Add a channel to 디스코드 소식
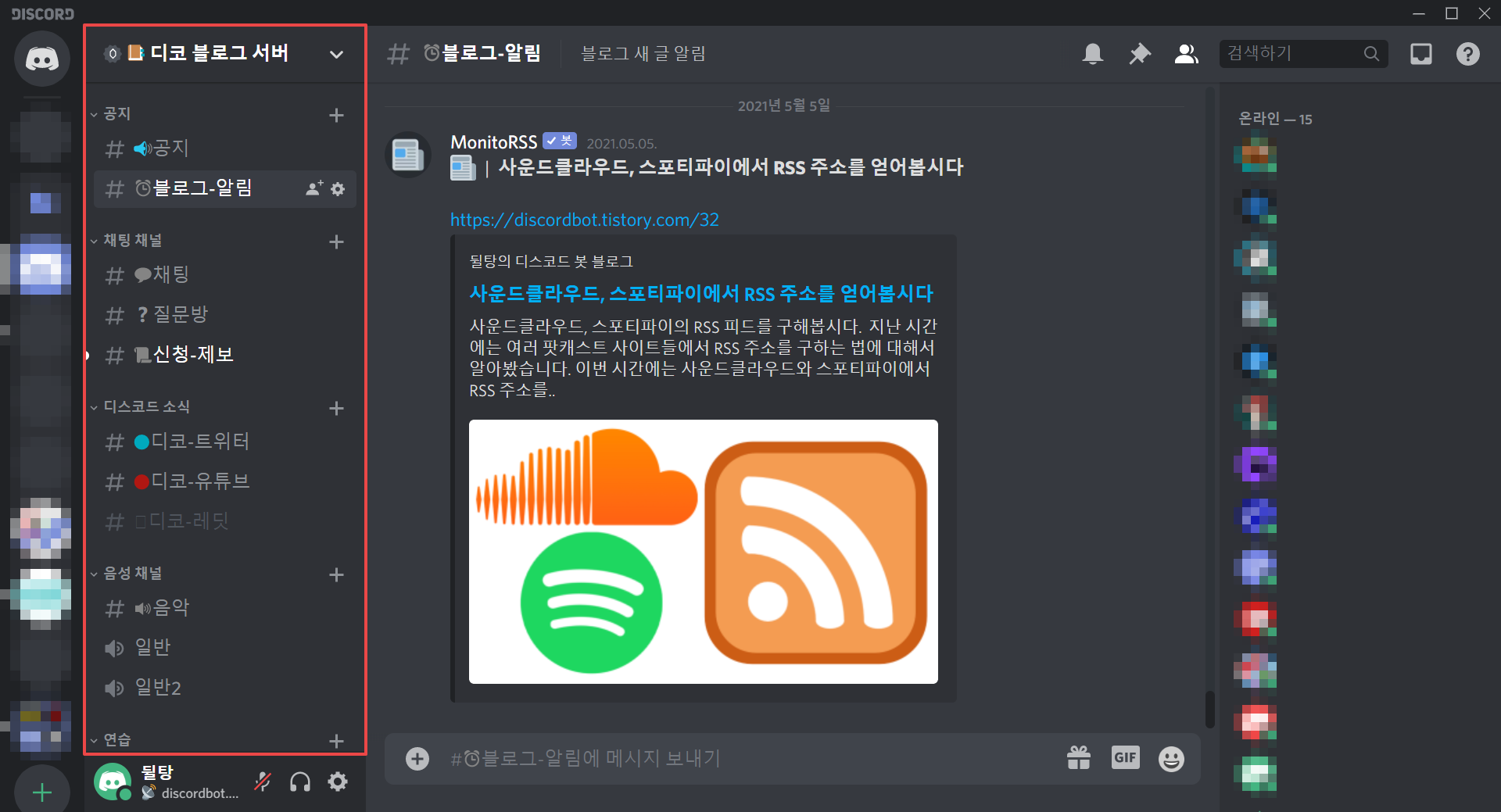Screen dimensions: 1501x812 pos(337,408)
